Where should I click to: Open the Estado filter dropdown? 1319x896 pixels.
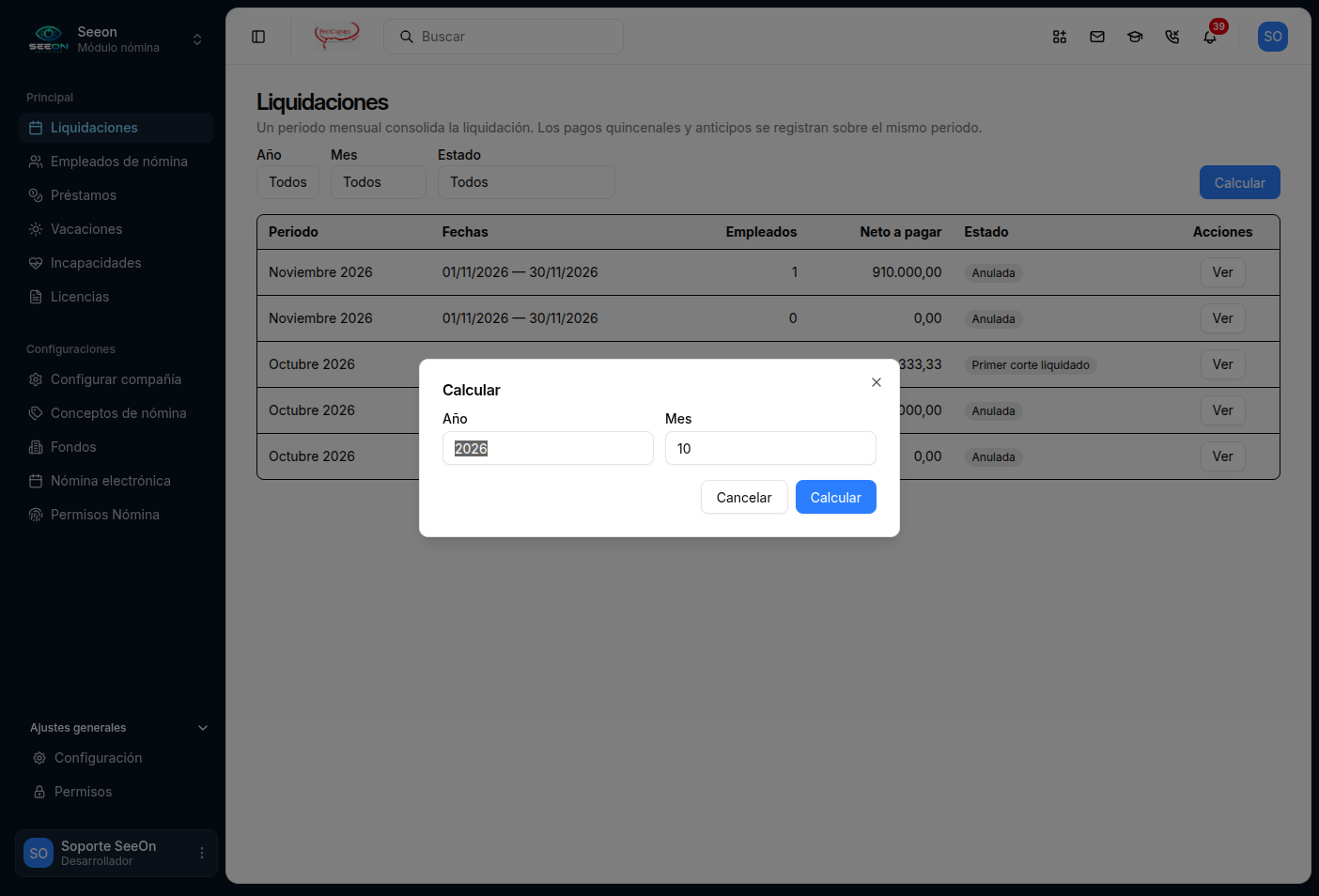click(526, 182)
